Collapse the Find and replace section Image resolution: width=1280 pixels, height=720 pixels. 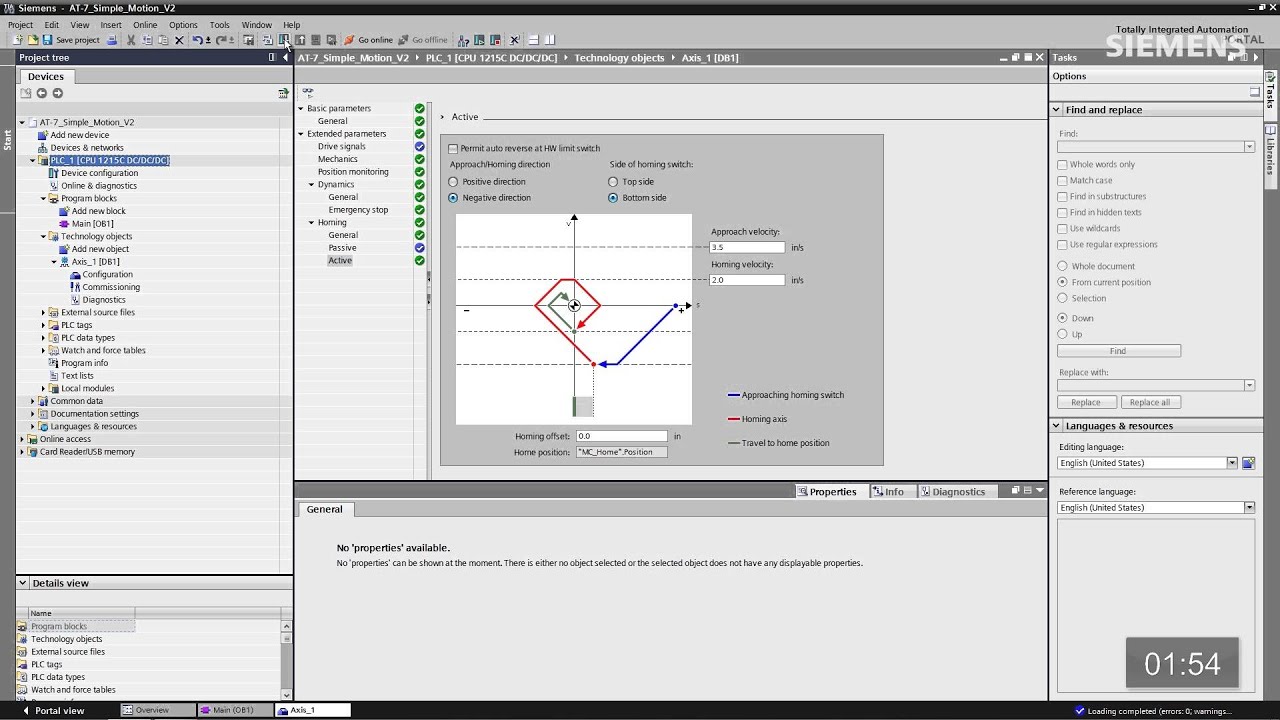(1056, 110)
